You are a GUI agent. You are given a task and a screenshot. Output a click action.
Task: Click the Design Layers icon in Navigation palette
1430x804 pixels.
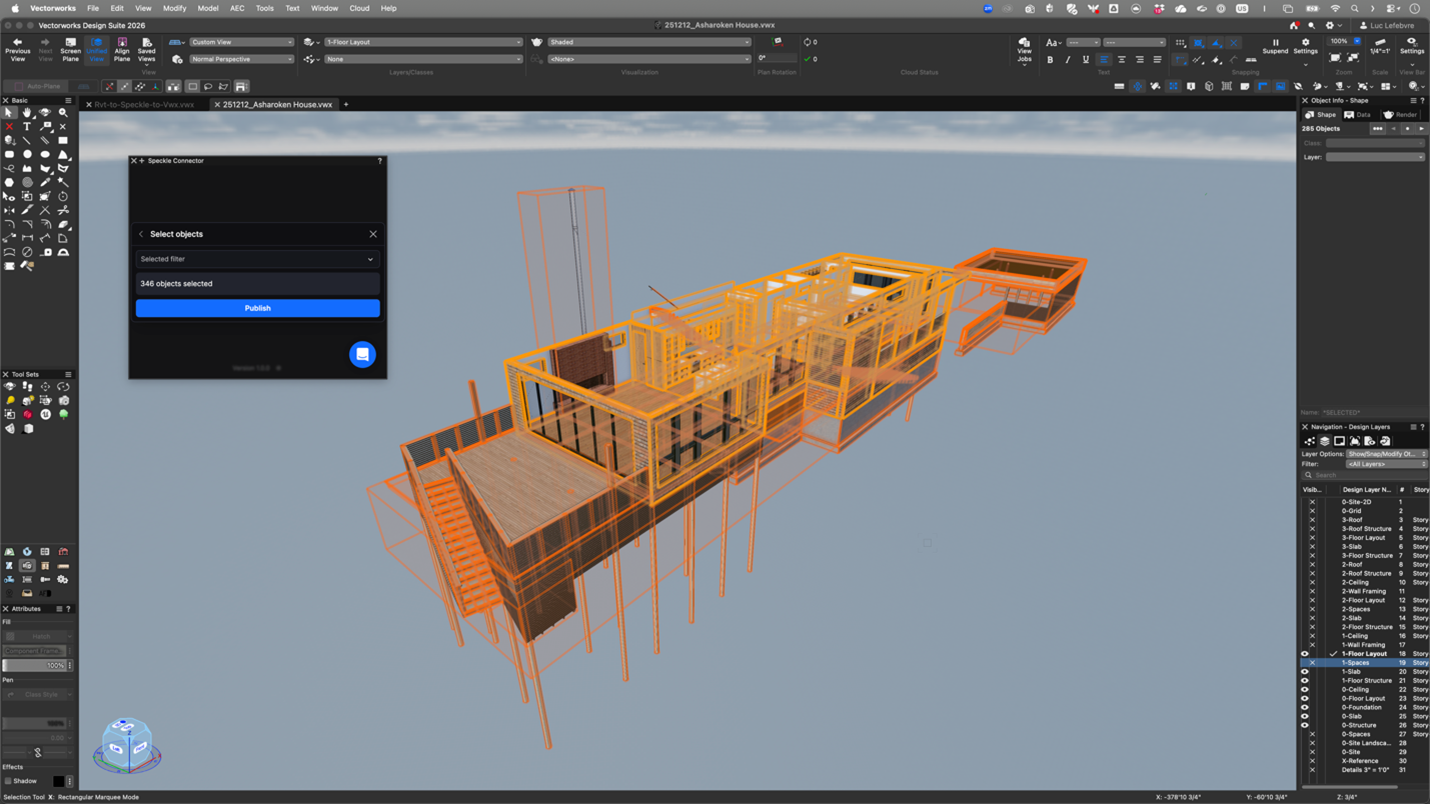click(1324, 441)
